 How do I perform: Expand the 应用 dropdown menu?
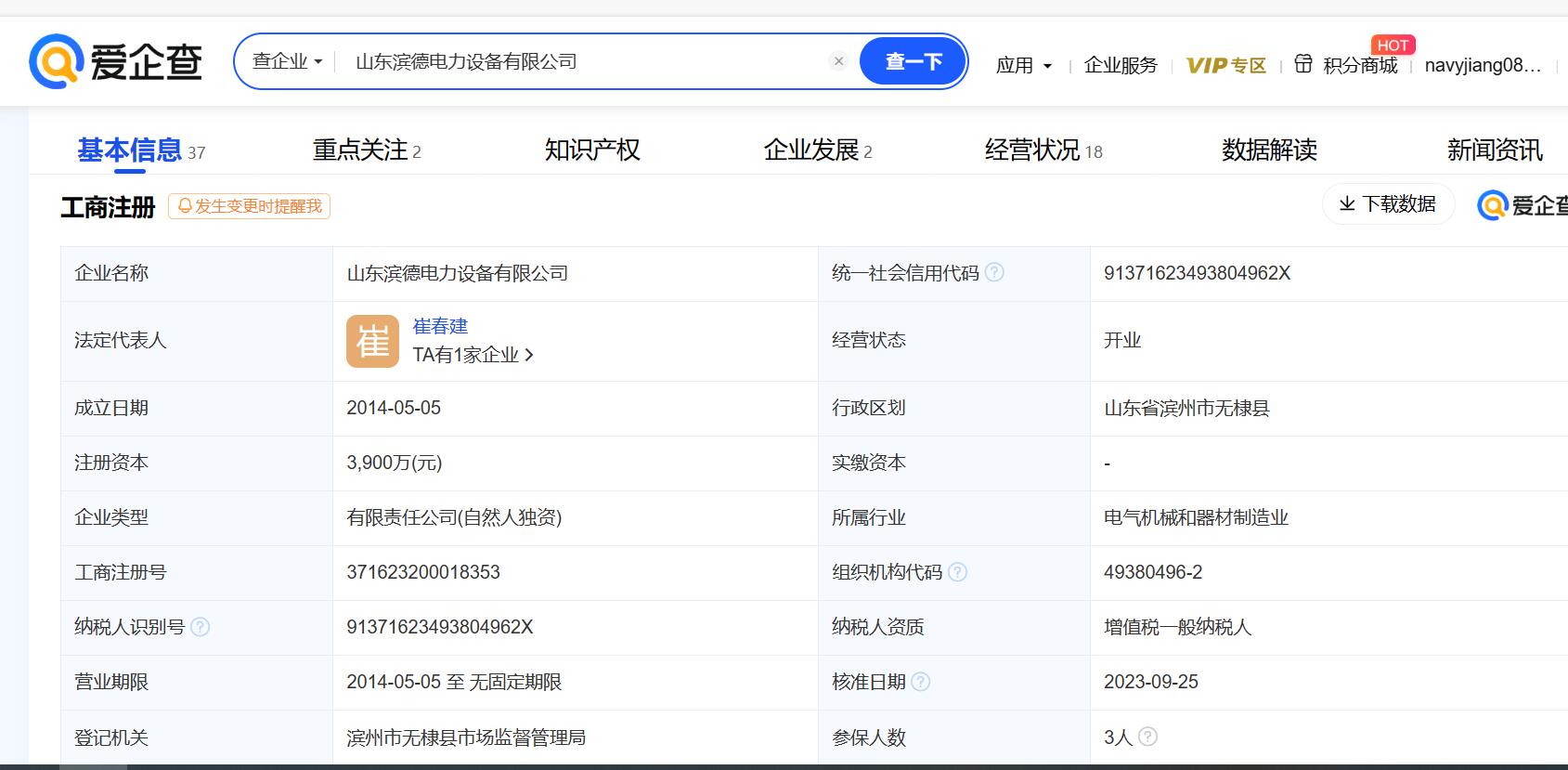[1024, 65]
